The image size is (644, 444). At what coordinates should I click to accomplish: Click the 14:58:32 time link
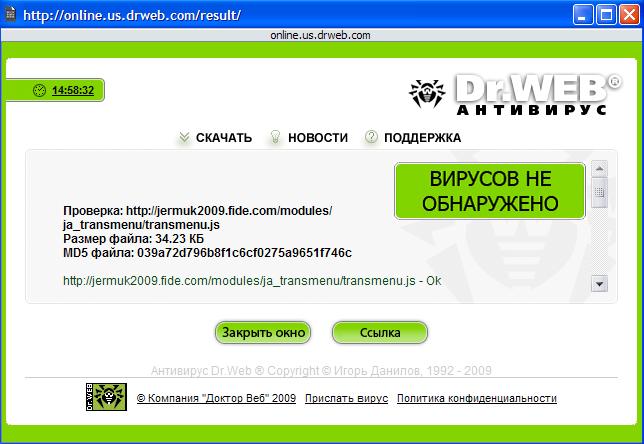point(73,90)
